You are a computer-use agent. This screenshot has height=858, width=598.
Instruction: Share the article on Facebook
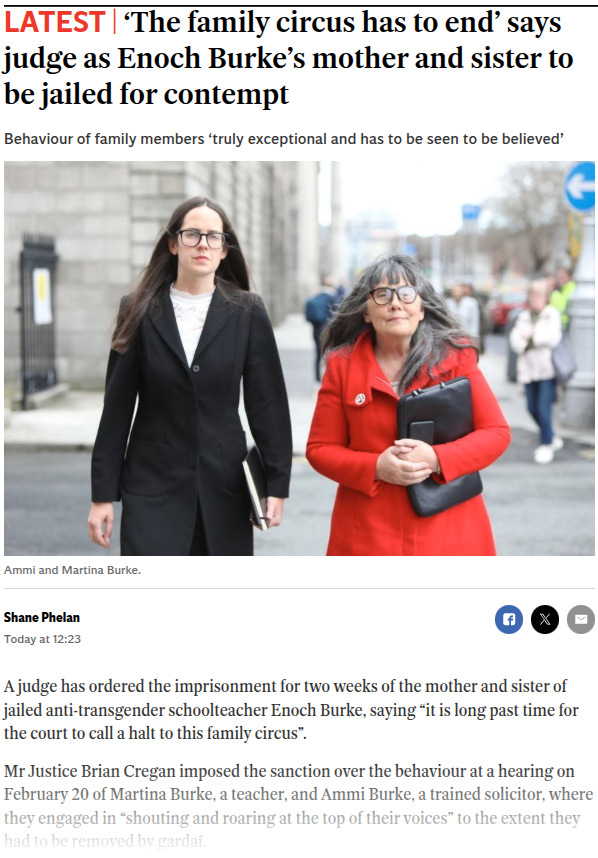[x=509, y=619]
